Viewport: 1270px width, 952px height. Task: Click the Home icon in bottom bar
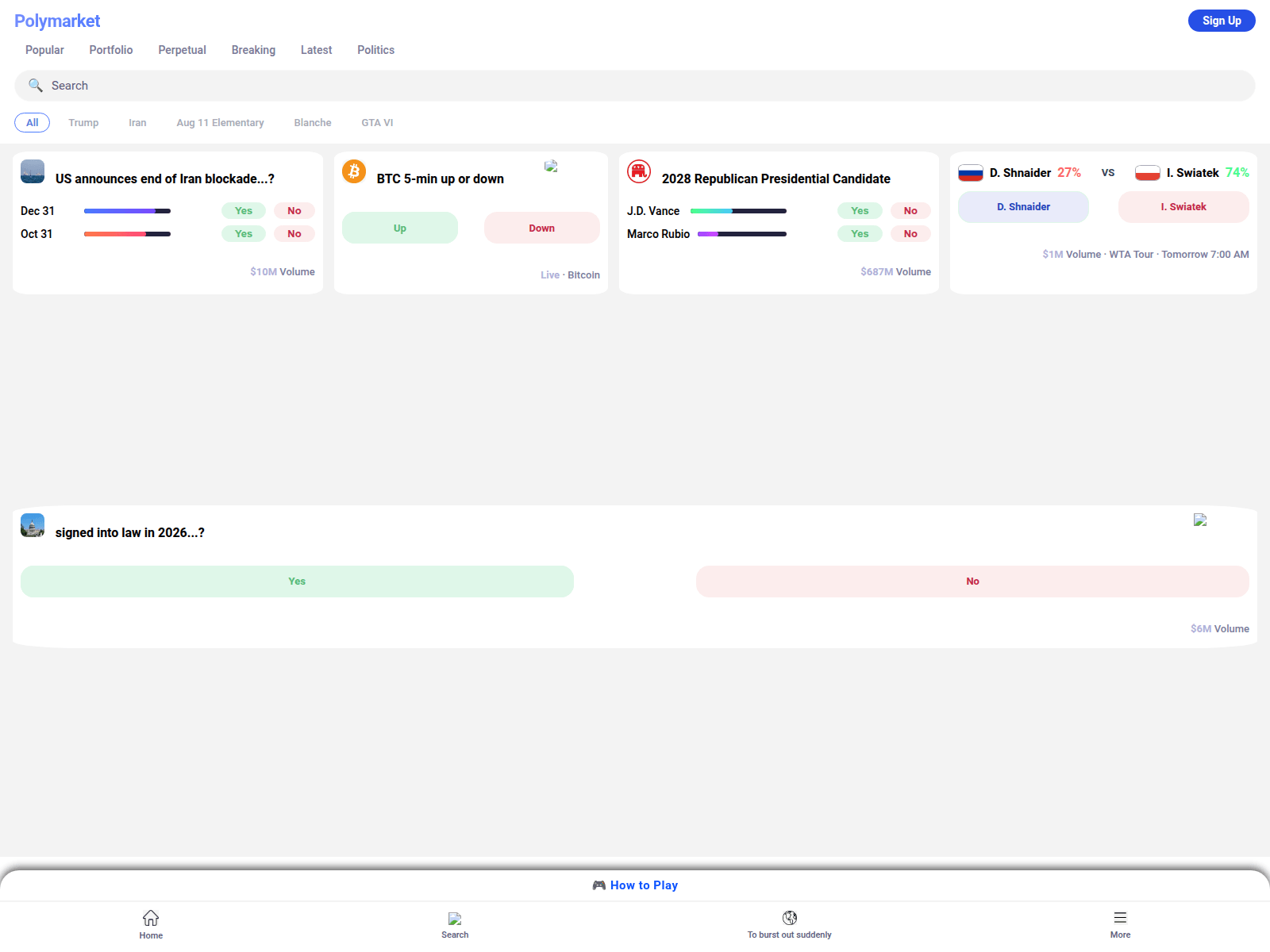point(151,918)
